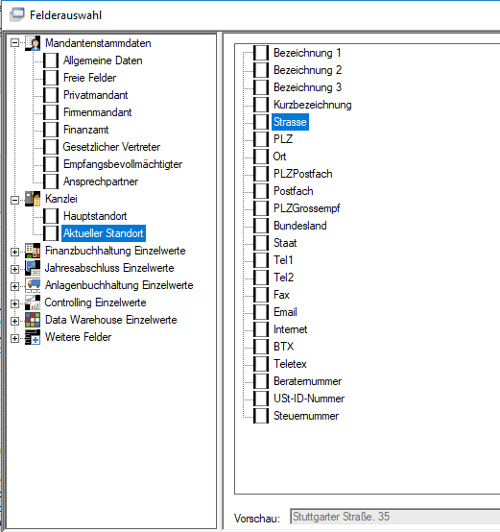Tick the Ort field checkbox
This screenshot has width=500, height=532.
click(261, 156)
